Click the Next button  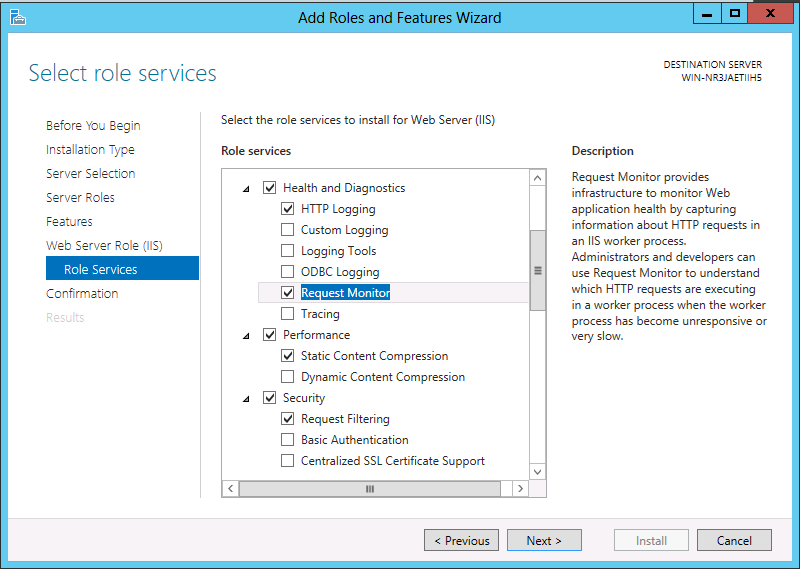point(544,540)
